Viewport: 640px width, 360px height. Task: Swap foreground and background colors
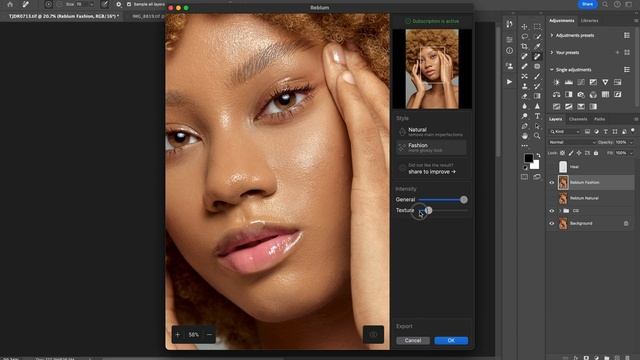pyautogui.click(x=538, y=155)
